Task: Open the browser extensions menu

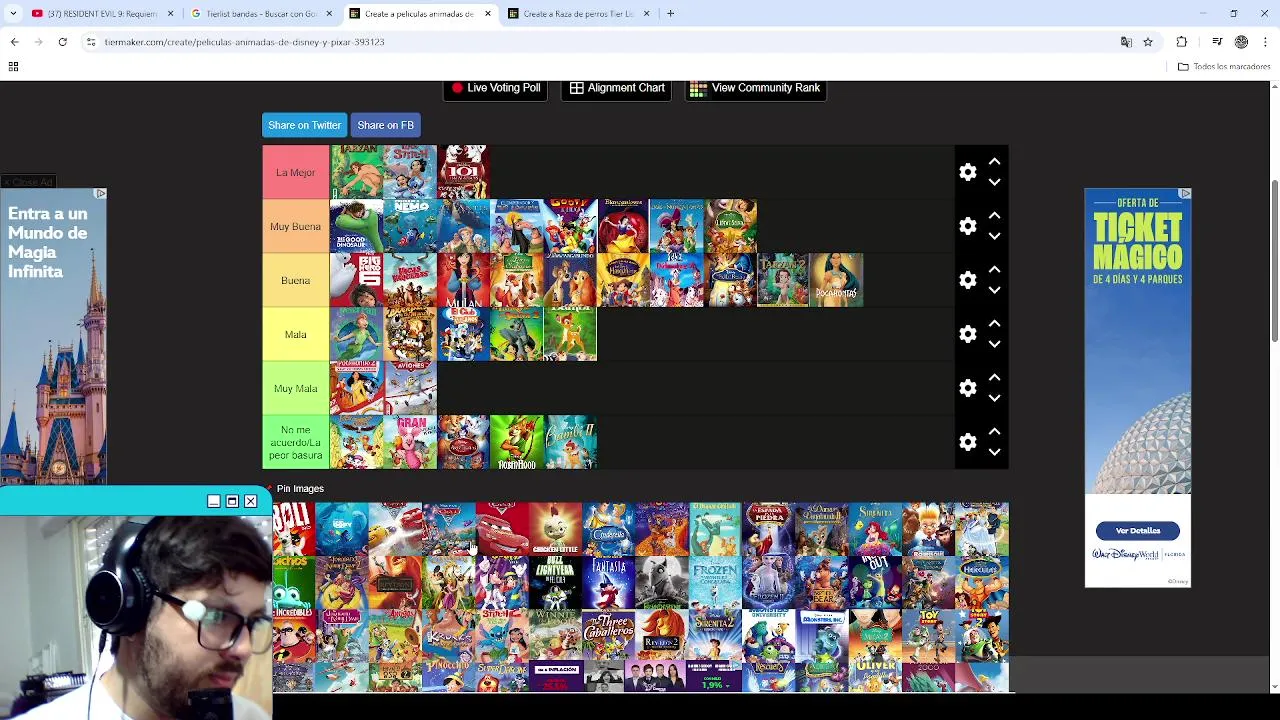Action: pyautogui.click(x=1182, y=42)
